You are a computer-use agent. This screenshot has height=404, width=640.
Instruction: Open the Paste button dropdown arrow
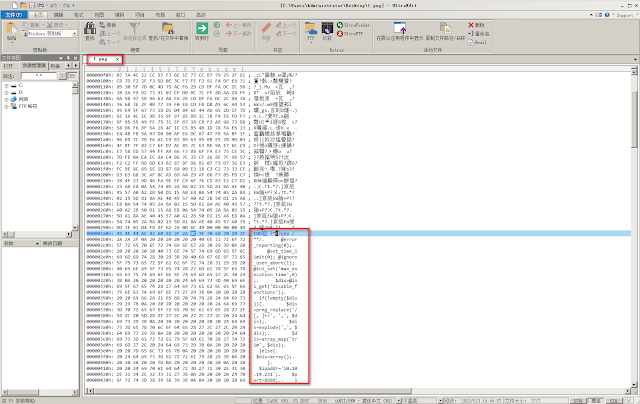tap(11, 42)
